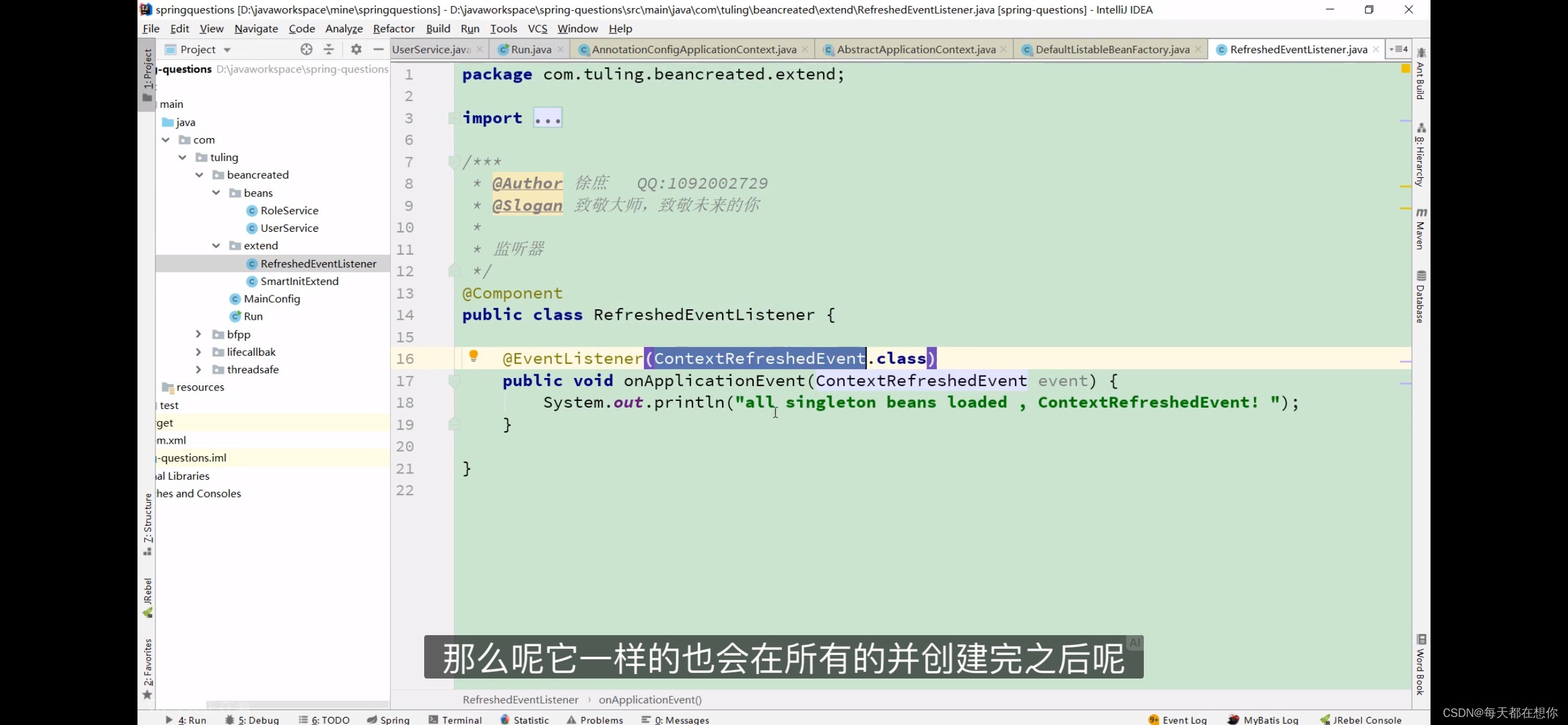This screenshot has height=725, width=1568.
Task: Open Project panel settings gear
Action: tap(356, 50)
